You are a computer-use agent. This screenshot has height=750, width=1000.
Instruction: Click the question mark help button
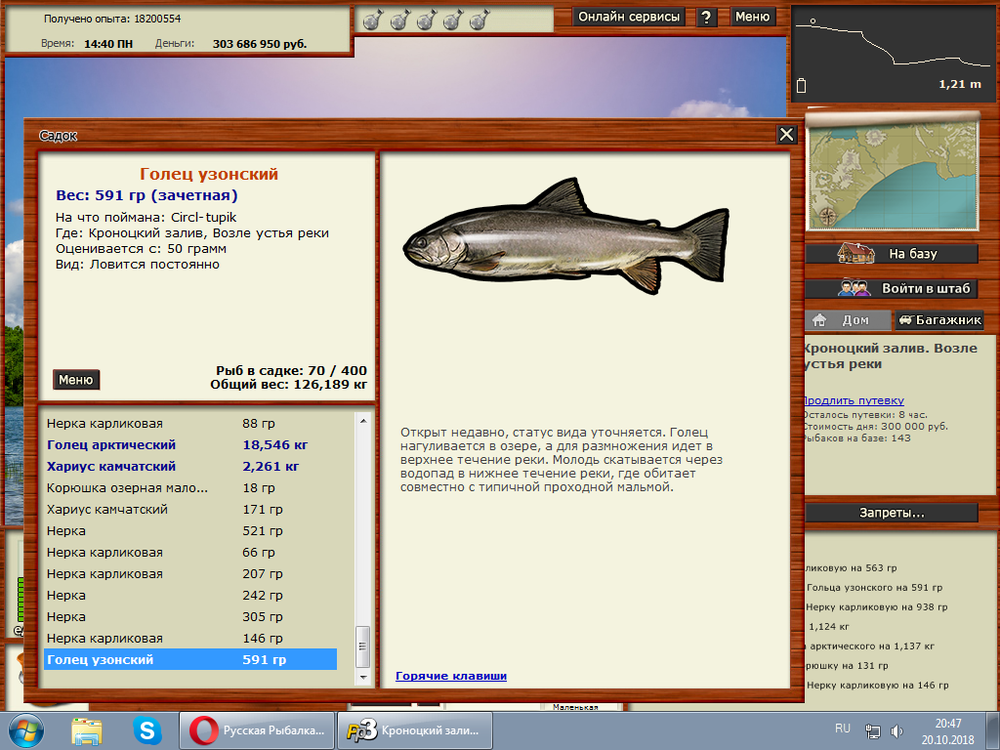tap(706, 17)
